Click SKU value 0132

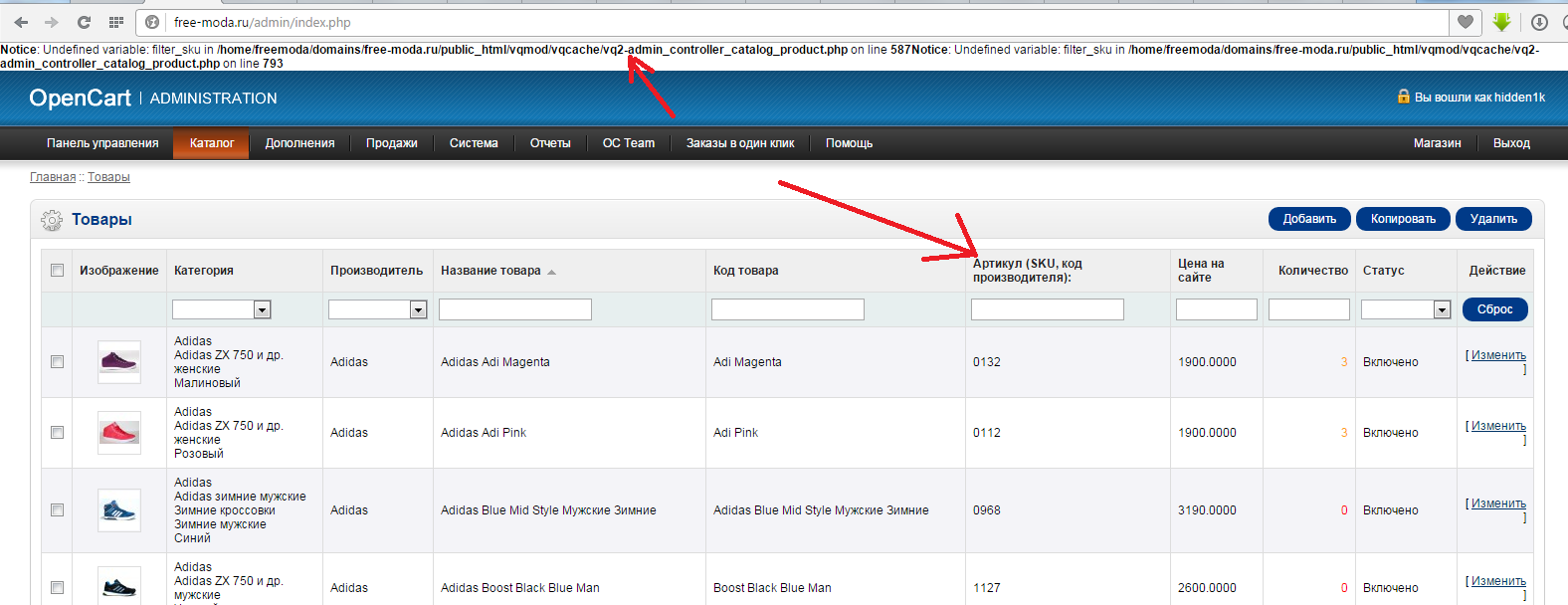click(x=987, y=362)
